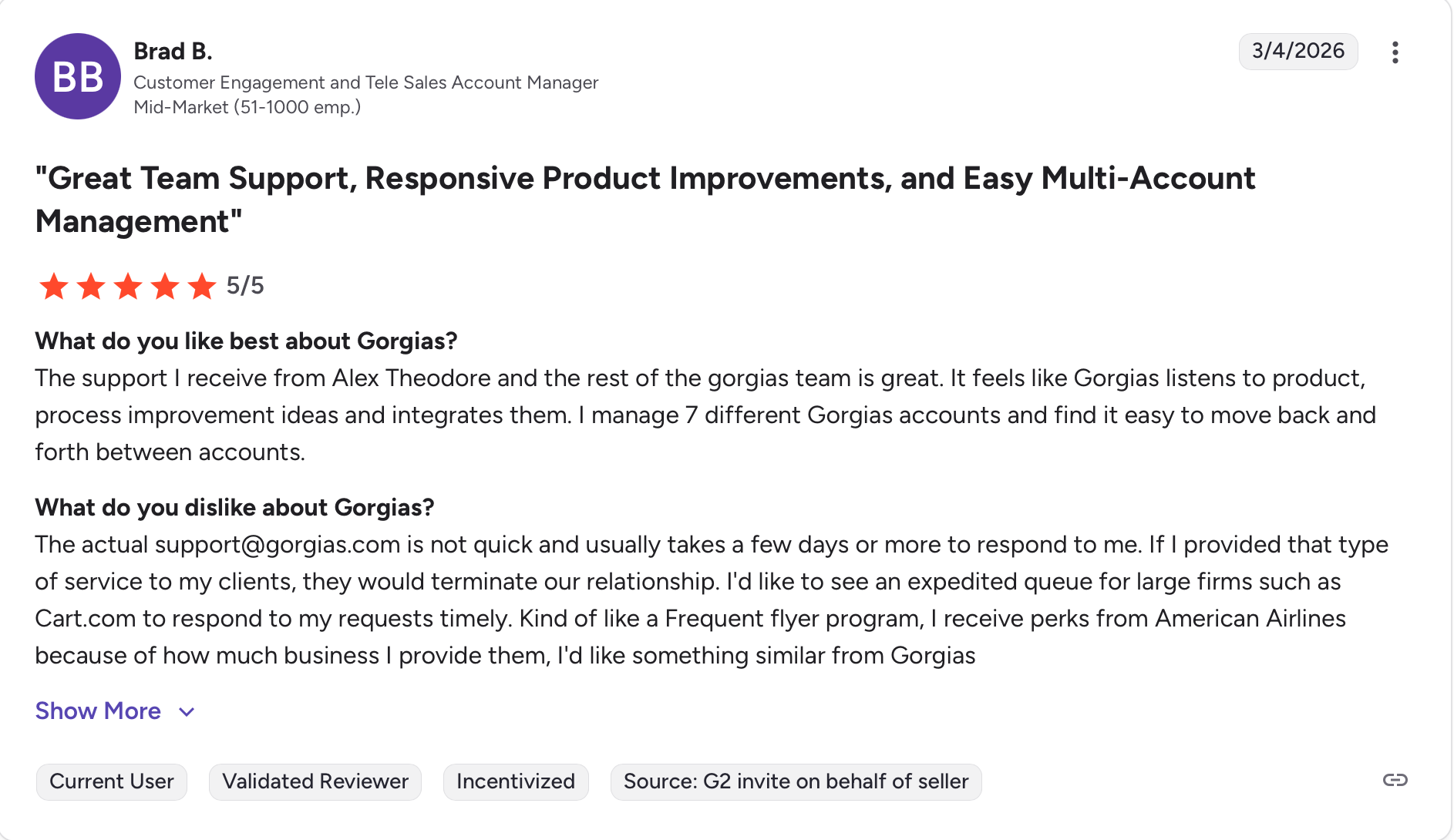Click the chevron beside Show More

tap(187, 712)
